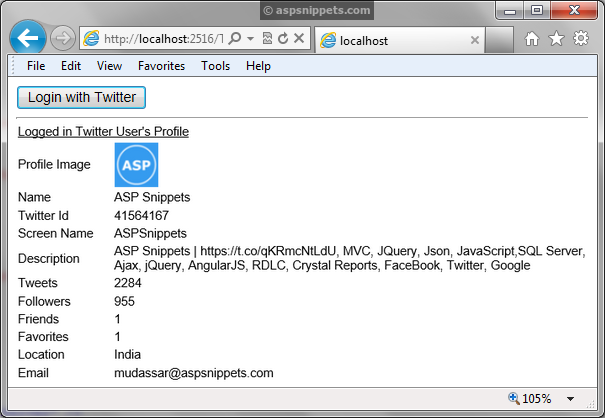605x418 pixels.
Task: Click the Login with Twitter button
Action: pos(81,97)
